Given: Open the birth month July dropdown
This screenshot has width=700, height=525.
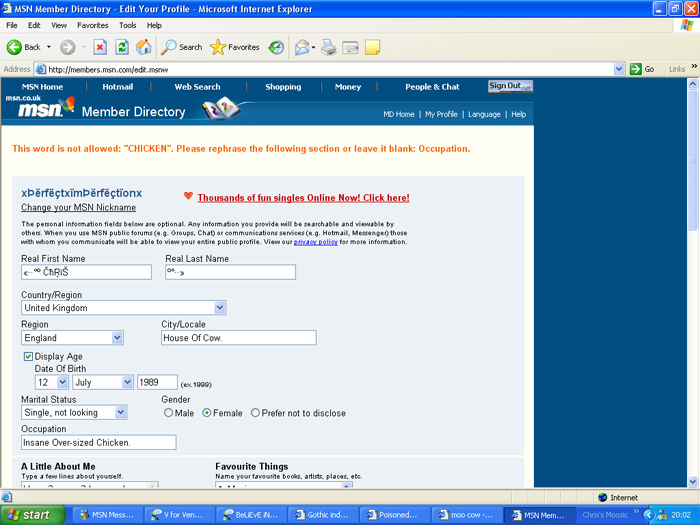Looking at the screenshot, I should [127, 382].
